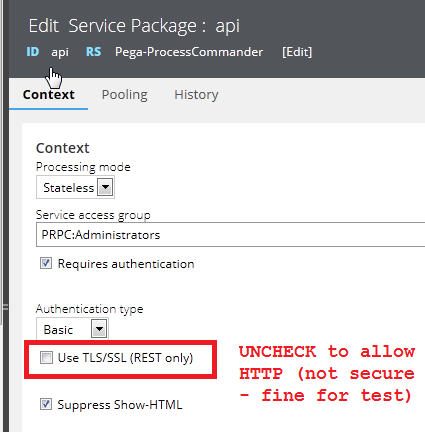The width and height of the screenshot is (425, 432).
Task: Click the blue RS ruleset label
Action: pyautogui.click(x=93, y=52)
